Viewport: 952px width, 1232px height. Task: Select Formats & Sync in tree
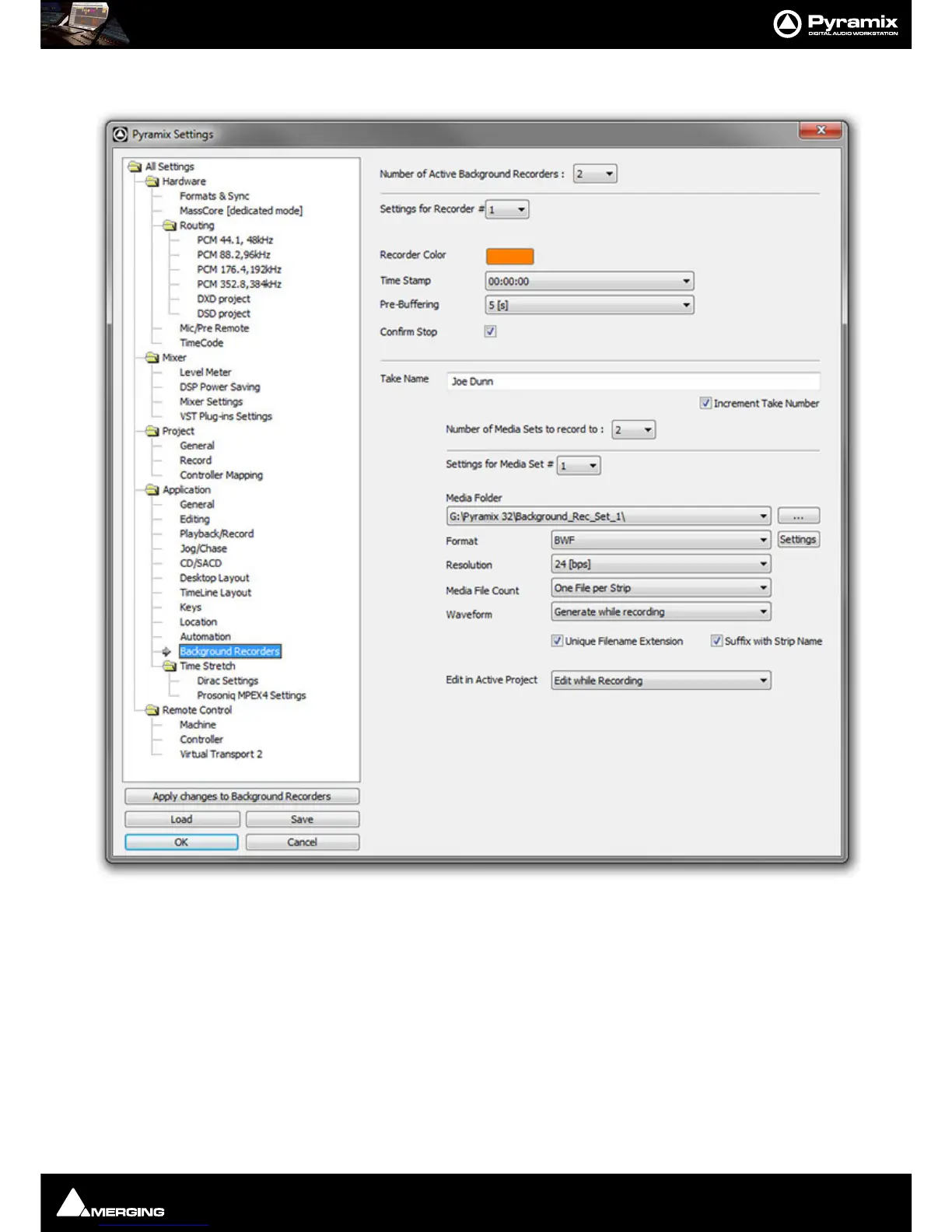[x=215, y=196]
